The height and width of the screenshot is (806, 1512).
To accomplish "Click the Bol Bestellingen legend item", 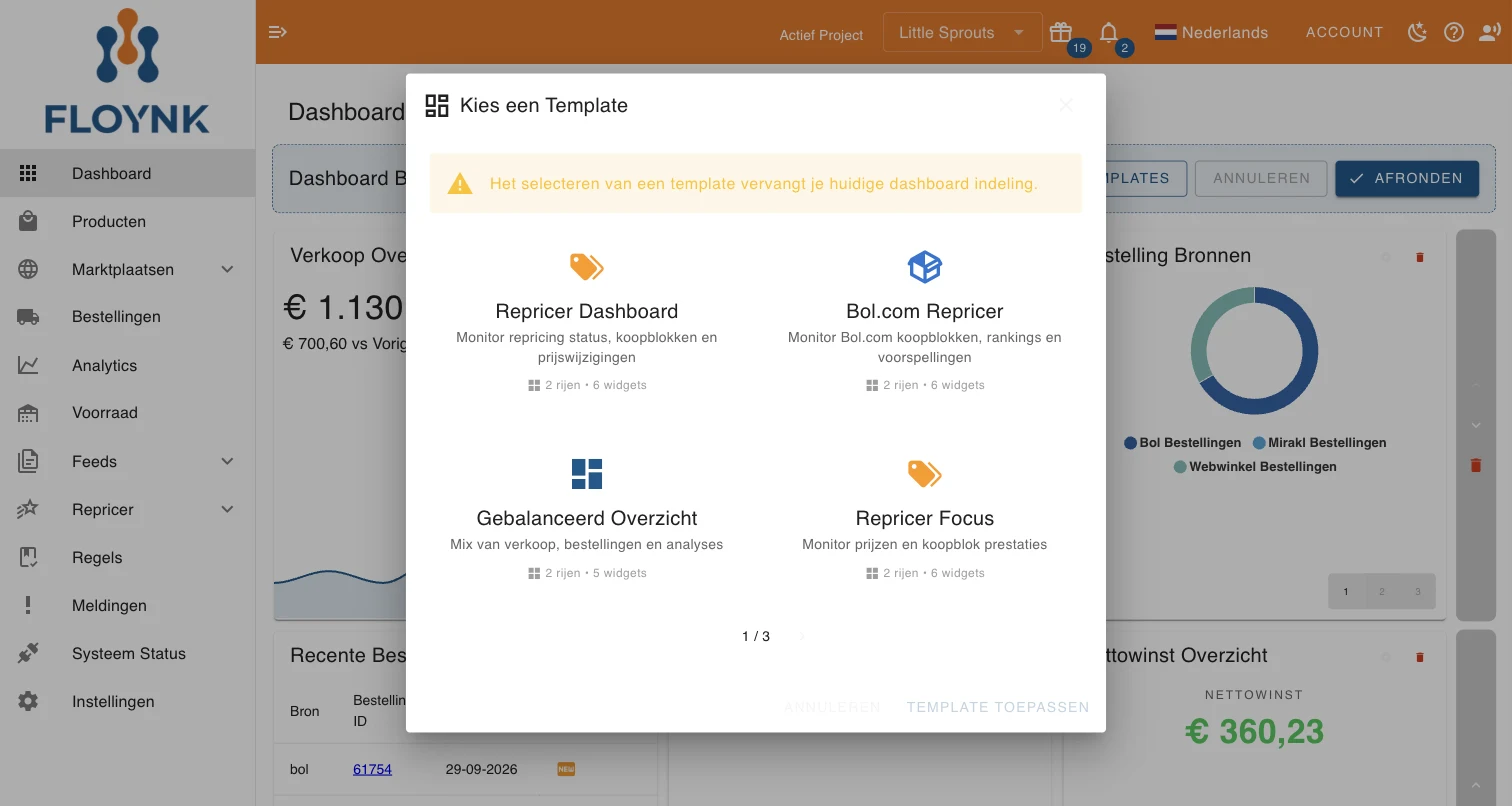I will (1183, 442).
